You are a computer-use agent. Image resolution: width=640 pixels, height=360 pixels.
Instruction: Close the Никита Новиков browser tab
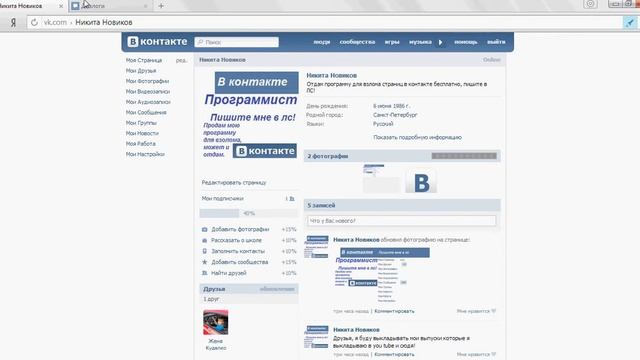click(x=61, y=6)
